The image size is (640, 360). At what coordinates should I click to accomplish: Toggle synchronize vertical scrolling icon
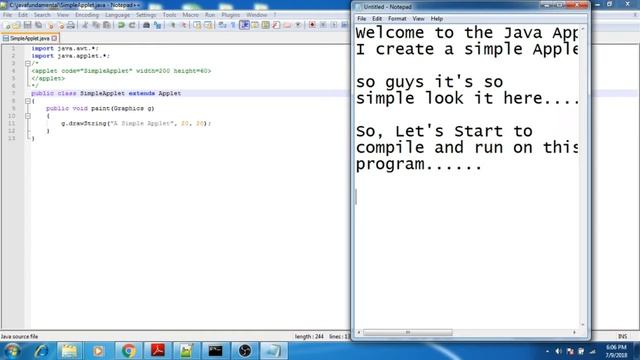(x=197, y=25)
